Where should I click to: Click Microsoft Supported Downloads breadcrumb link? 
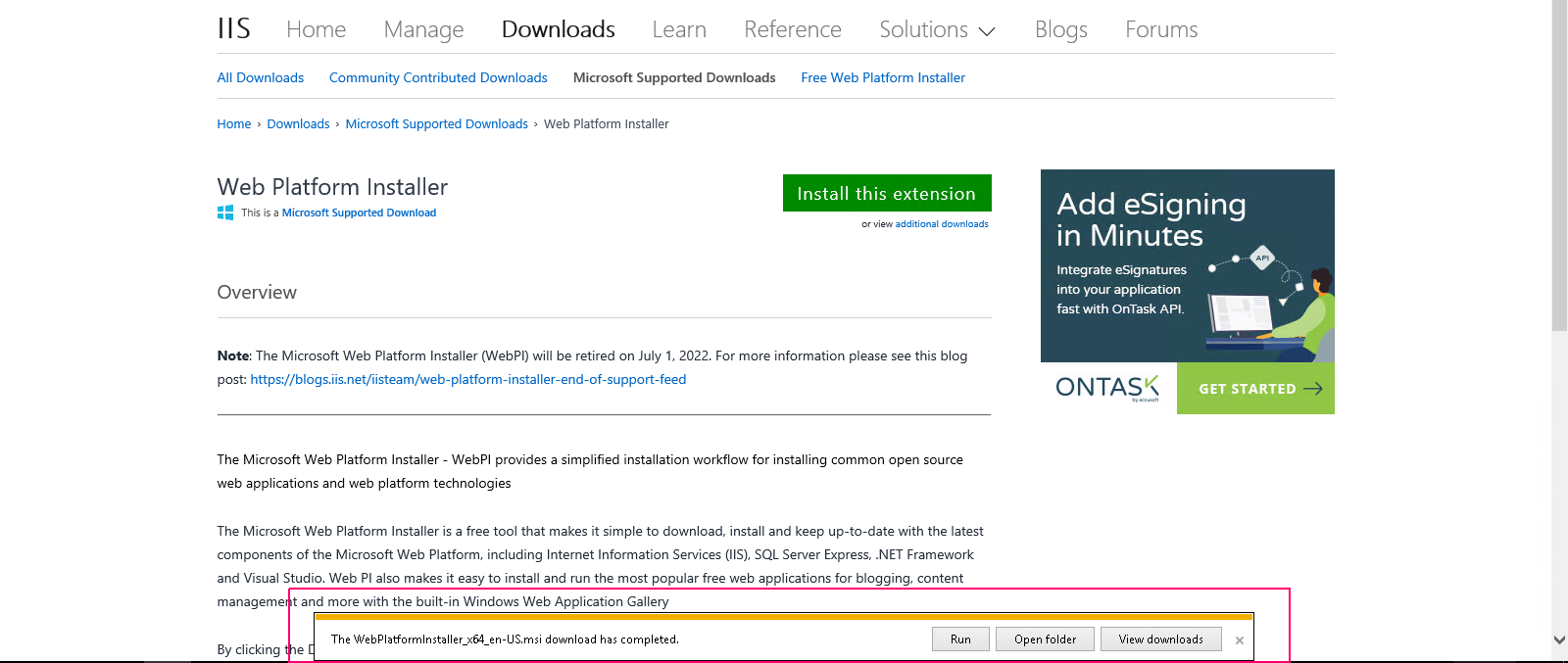[436, 123]
